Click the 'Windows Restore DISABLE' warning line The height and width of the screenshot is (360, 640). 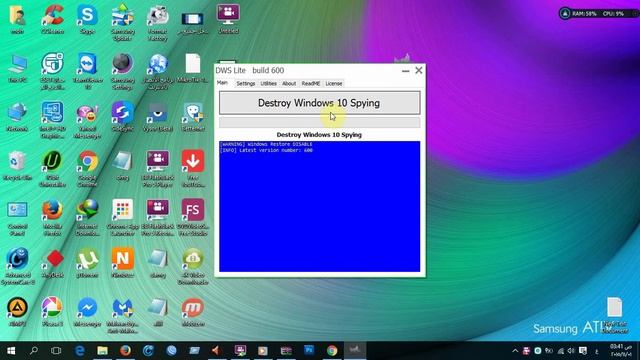click(266, 144)
